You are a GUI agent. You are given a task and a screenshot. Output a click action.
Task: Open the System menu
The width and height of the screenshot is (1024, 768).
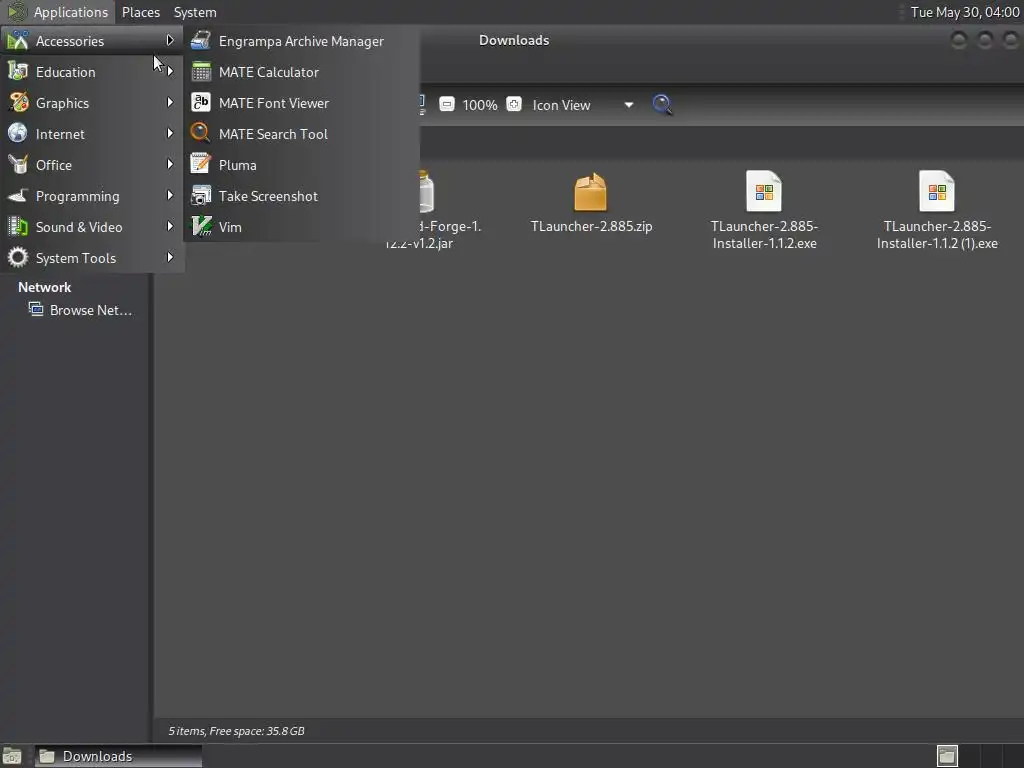(x=195, y=12)
